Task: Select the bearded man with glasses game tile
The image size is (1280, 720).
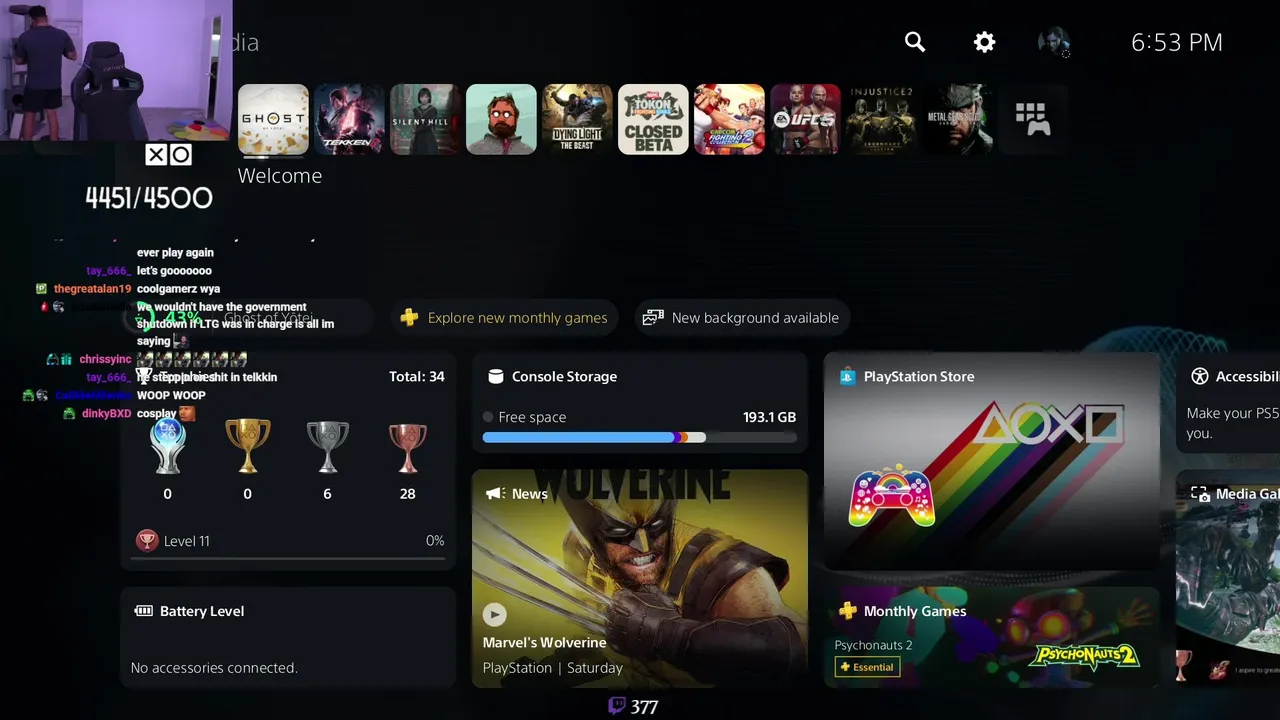Action: coord(501,119)
